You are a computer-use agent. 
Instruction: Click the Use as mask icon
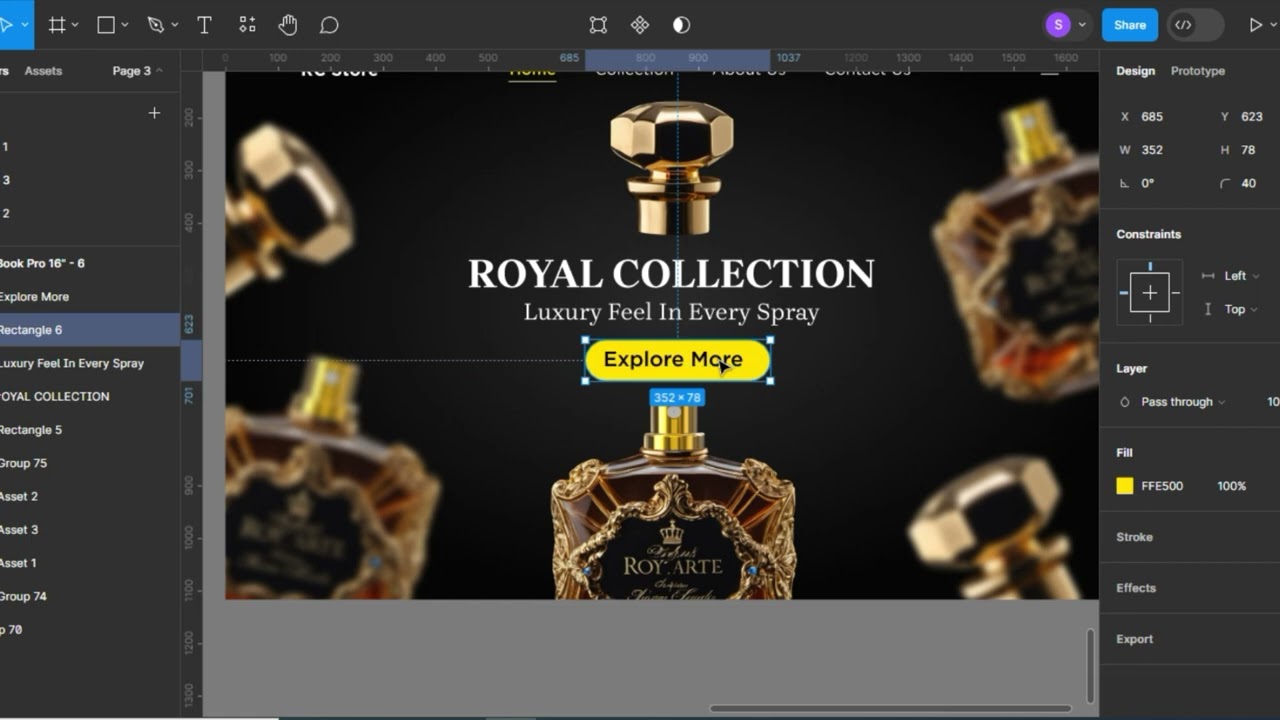tap(682, 25)
